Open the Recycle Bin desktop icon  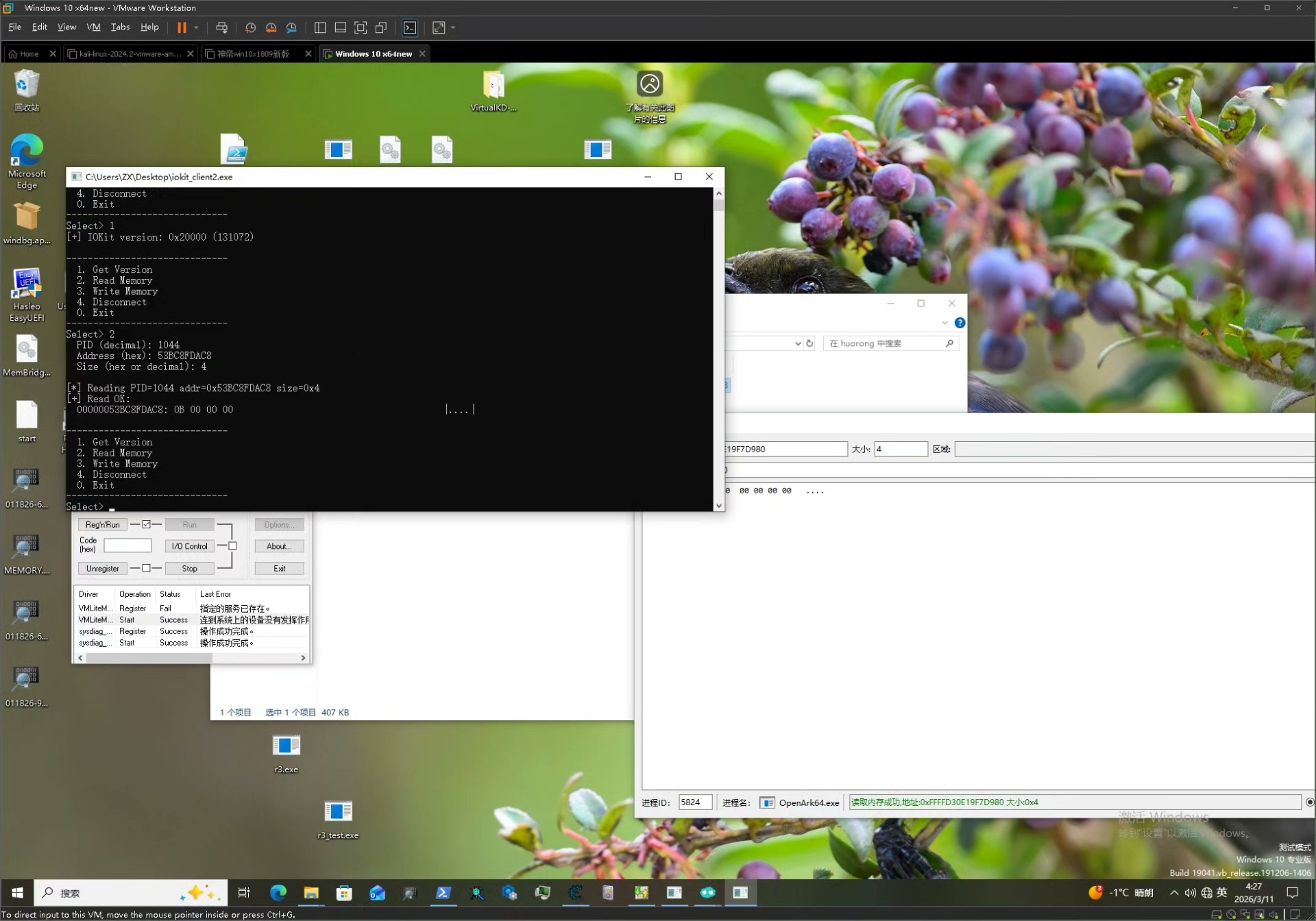27,91
